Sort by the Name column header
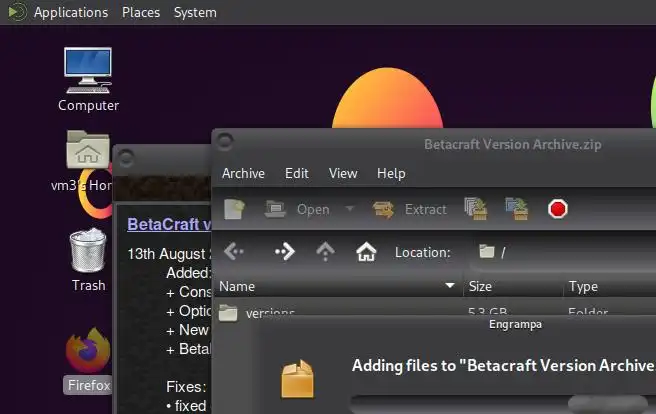The width and height of the screenshot is (656, 414). click(x=337, y=286)
